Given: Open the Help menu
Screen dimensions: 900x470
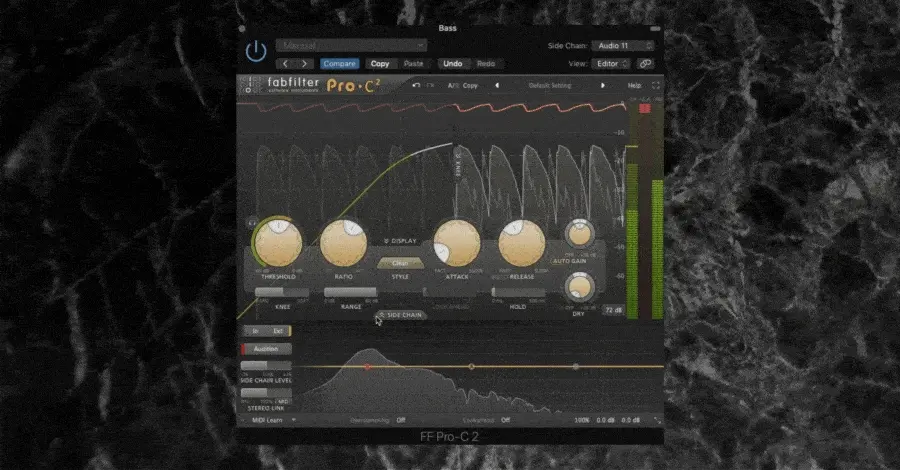Looking at the screenshot, I should (634, 86).
